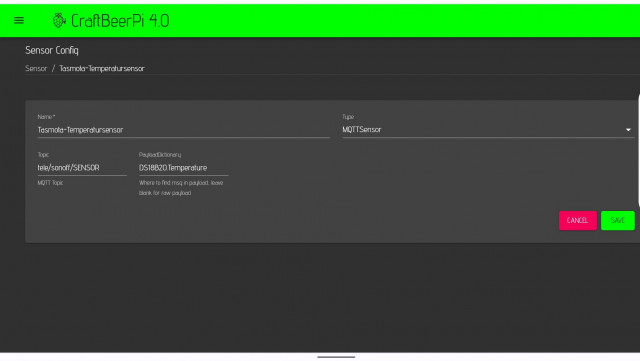
Task: Go to the Sensor breadcrumb link
Action: (x=36, y=69)
